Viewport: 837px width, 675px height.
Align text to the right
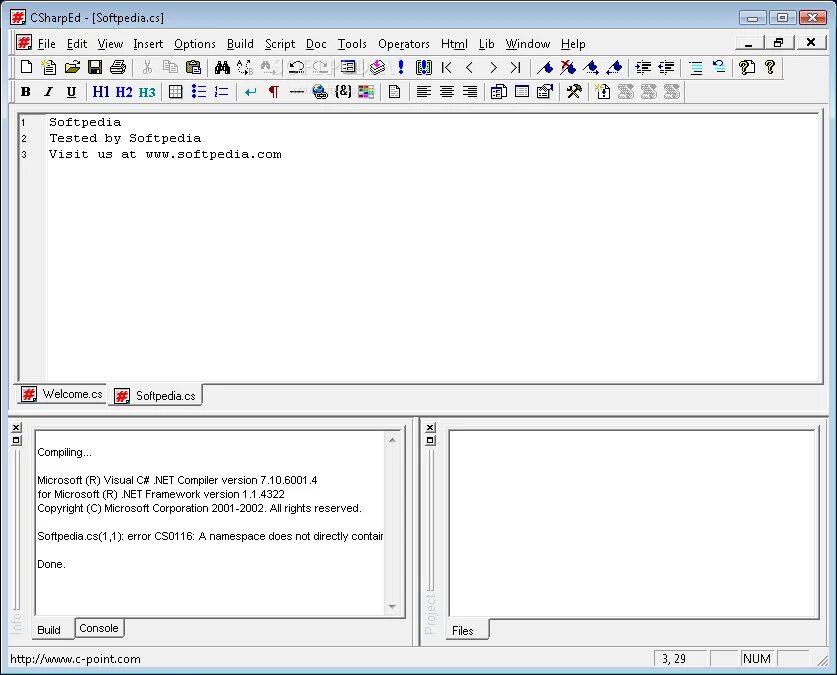pyautogui.click(x=470, y=92)
